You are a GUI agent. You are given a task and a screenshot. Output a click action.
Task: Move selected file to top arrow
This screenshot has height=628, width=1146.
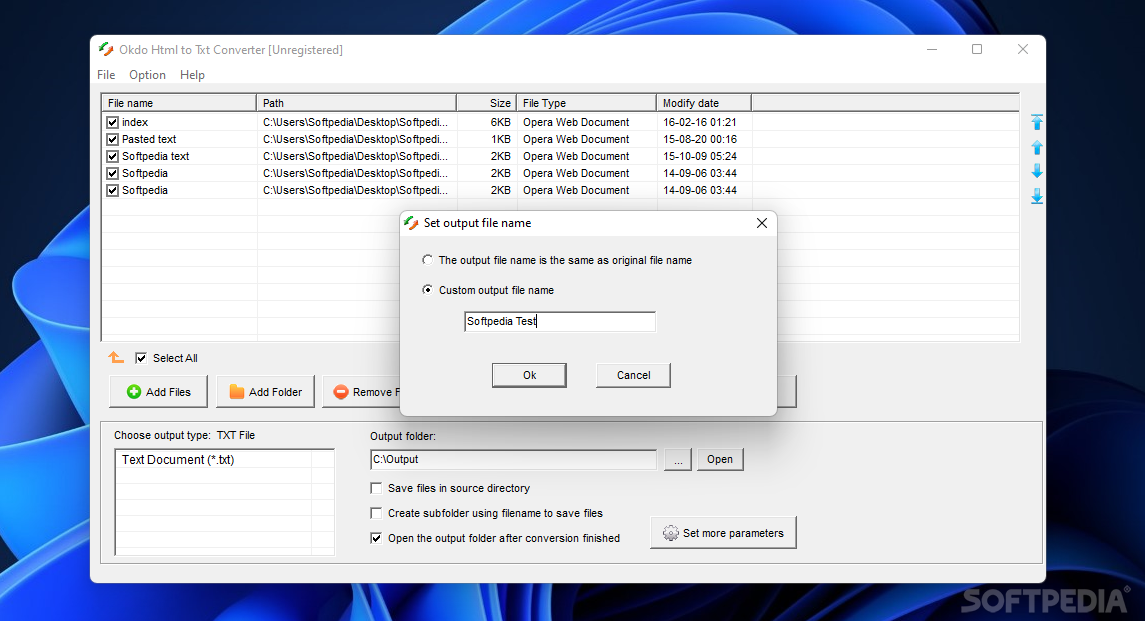1036,122
